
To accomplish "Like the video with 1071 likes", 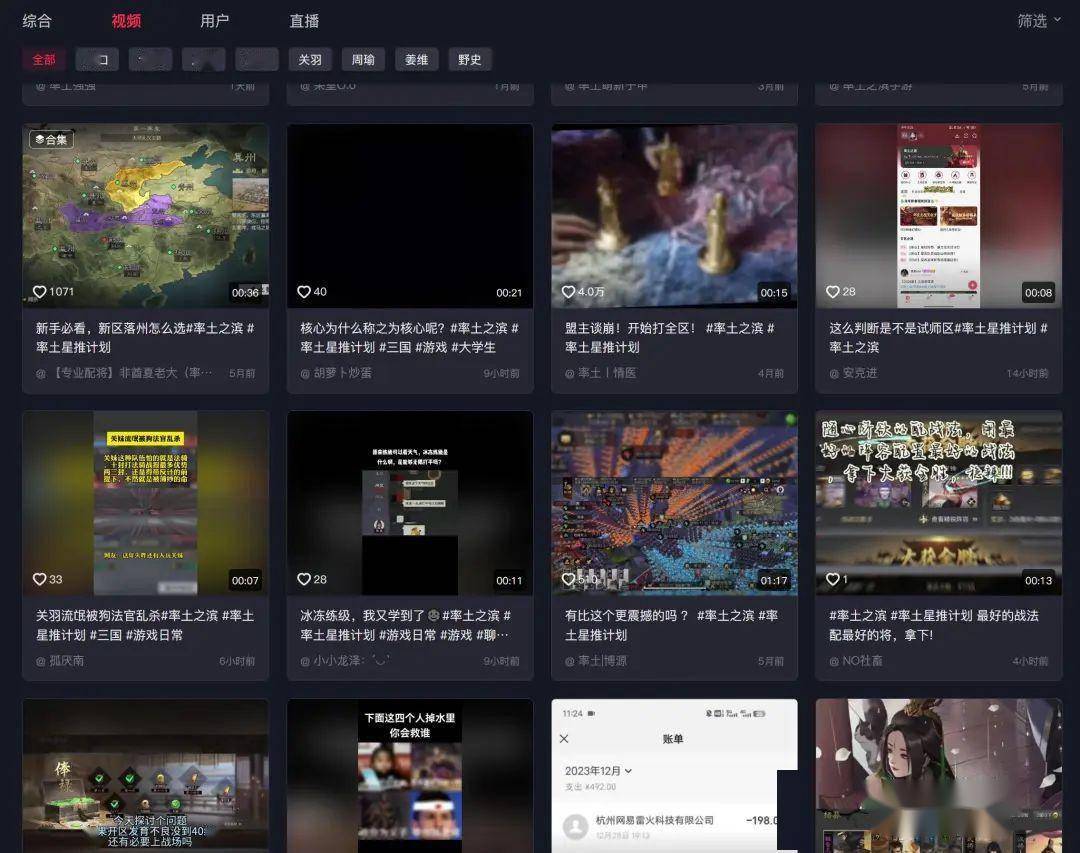I will tap(40, 292).
